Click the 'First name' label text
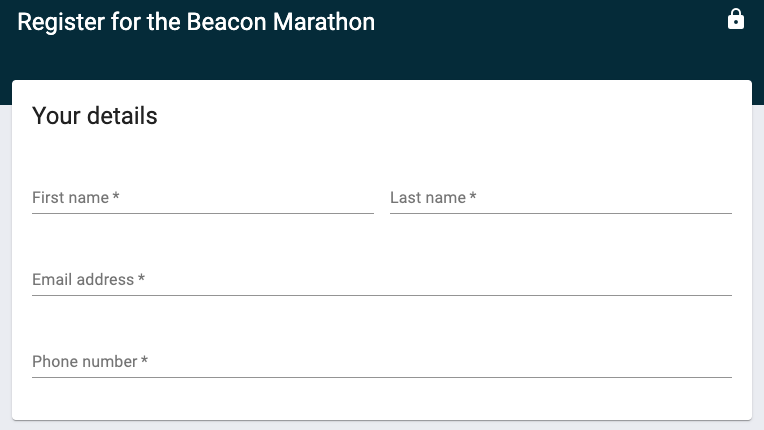Image resolution: width=764 pixels, height=430 pixels. (x=70, y=198)
